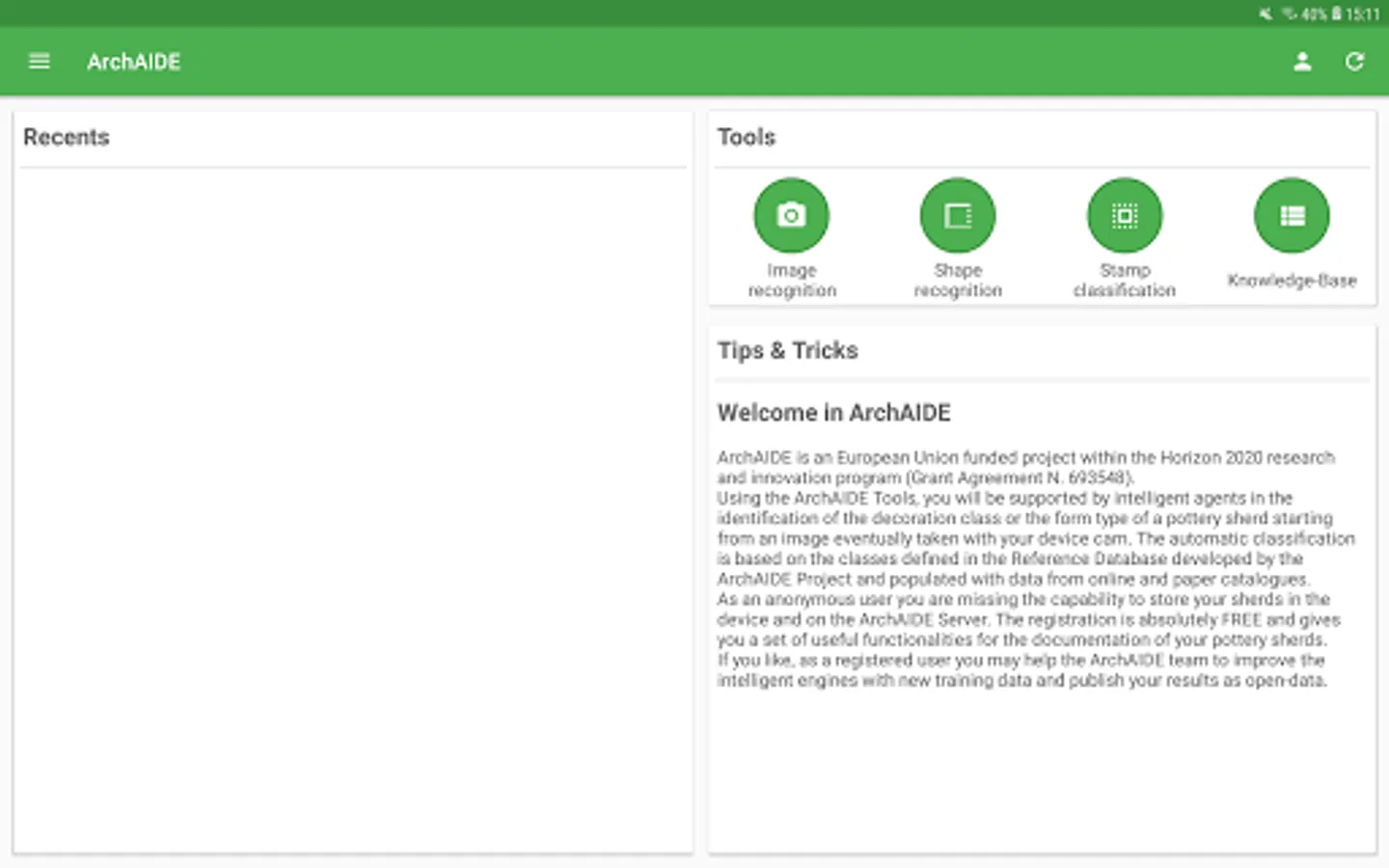1389x868 pixels.
Task: Launch the Shape recognition tool
Action: coord(958,215)
